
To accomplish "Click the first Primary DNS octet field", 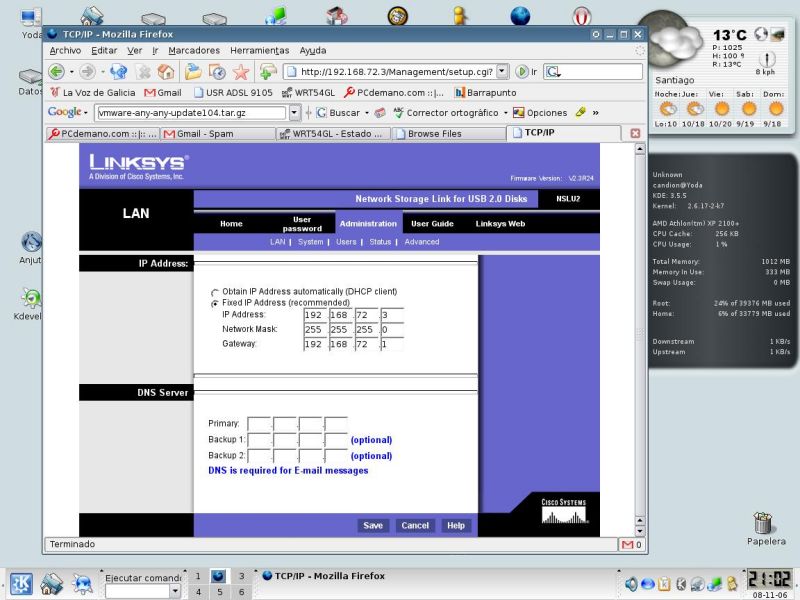I will click(x=259, y=424).
